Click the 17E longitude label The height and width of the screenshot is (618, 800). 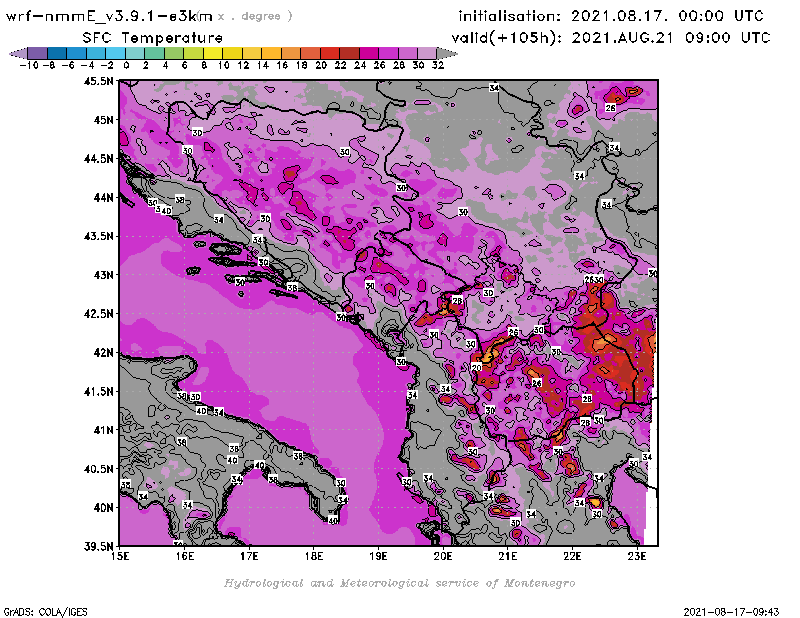click(249, 556)
